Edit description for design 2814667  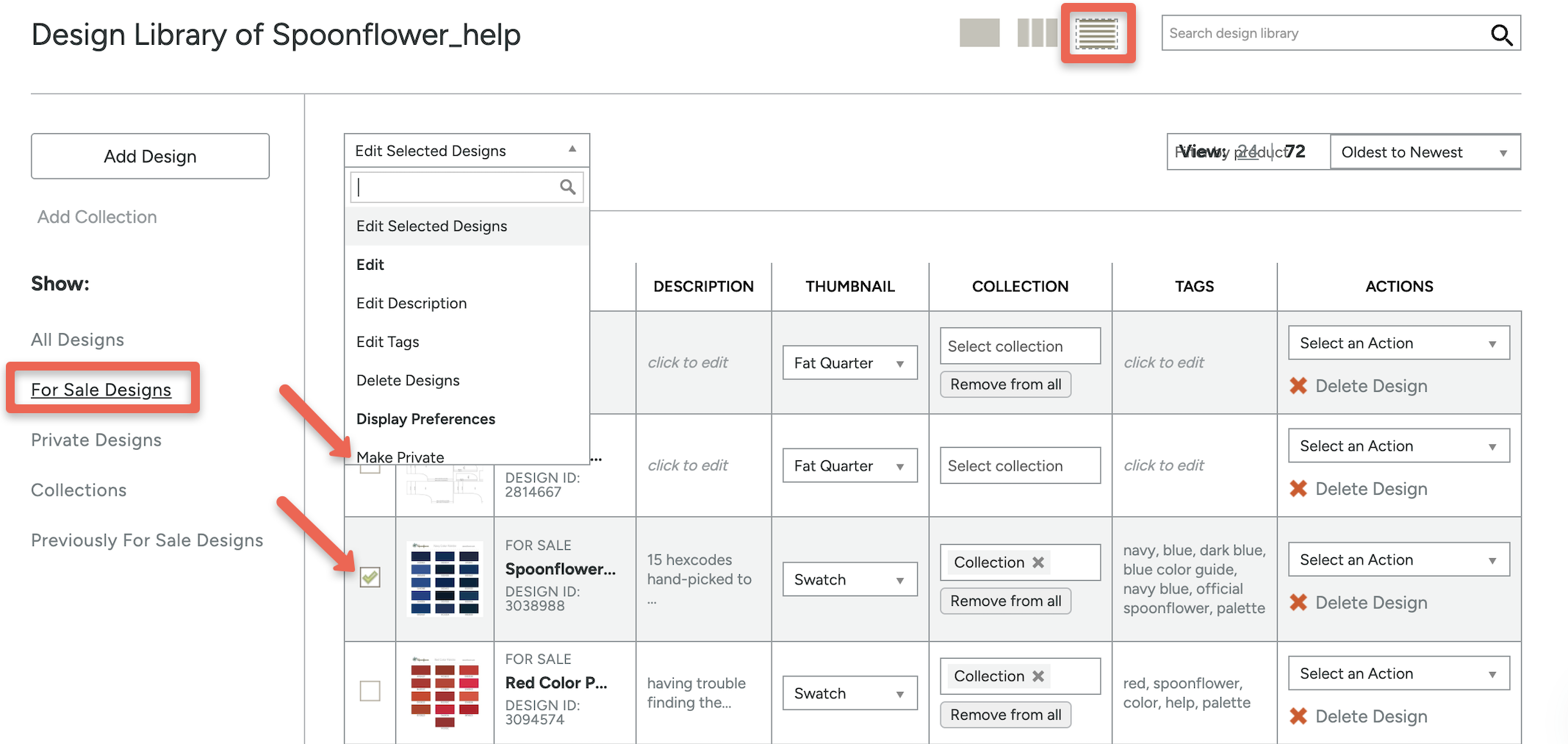[x=688, y=465]
